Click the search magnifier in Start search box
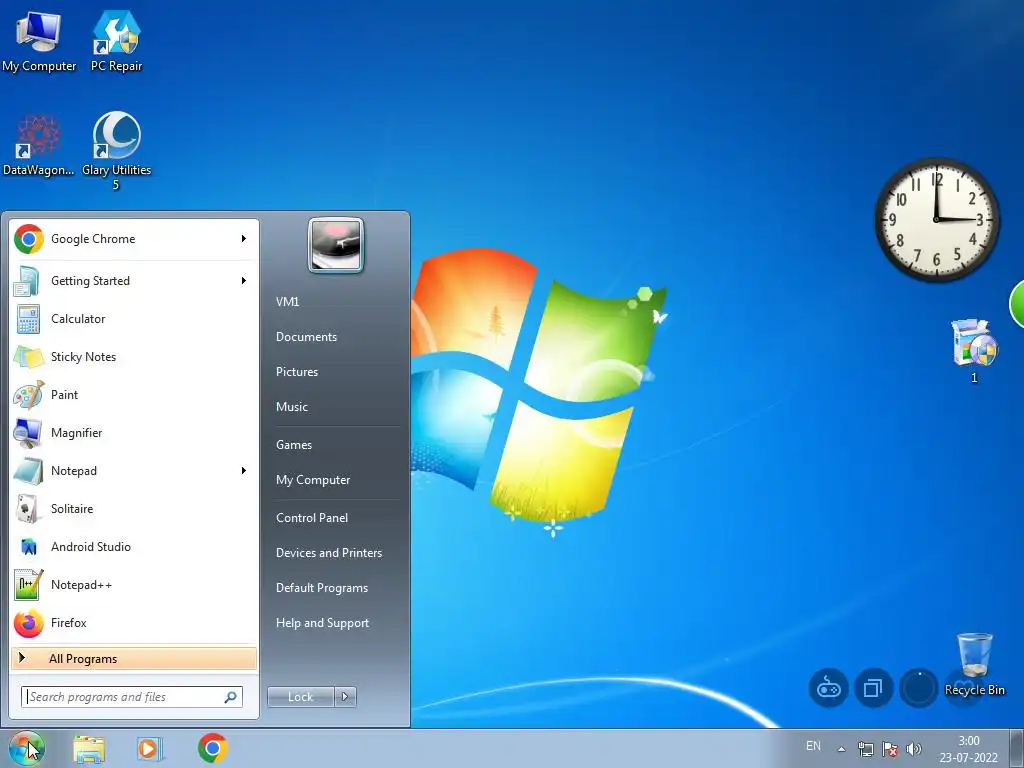Image resolution: width=1024 pixels, height=768 pixels. point(231,697)
